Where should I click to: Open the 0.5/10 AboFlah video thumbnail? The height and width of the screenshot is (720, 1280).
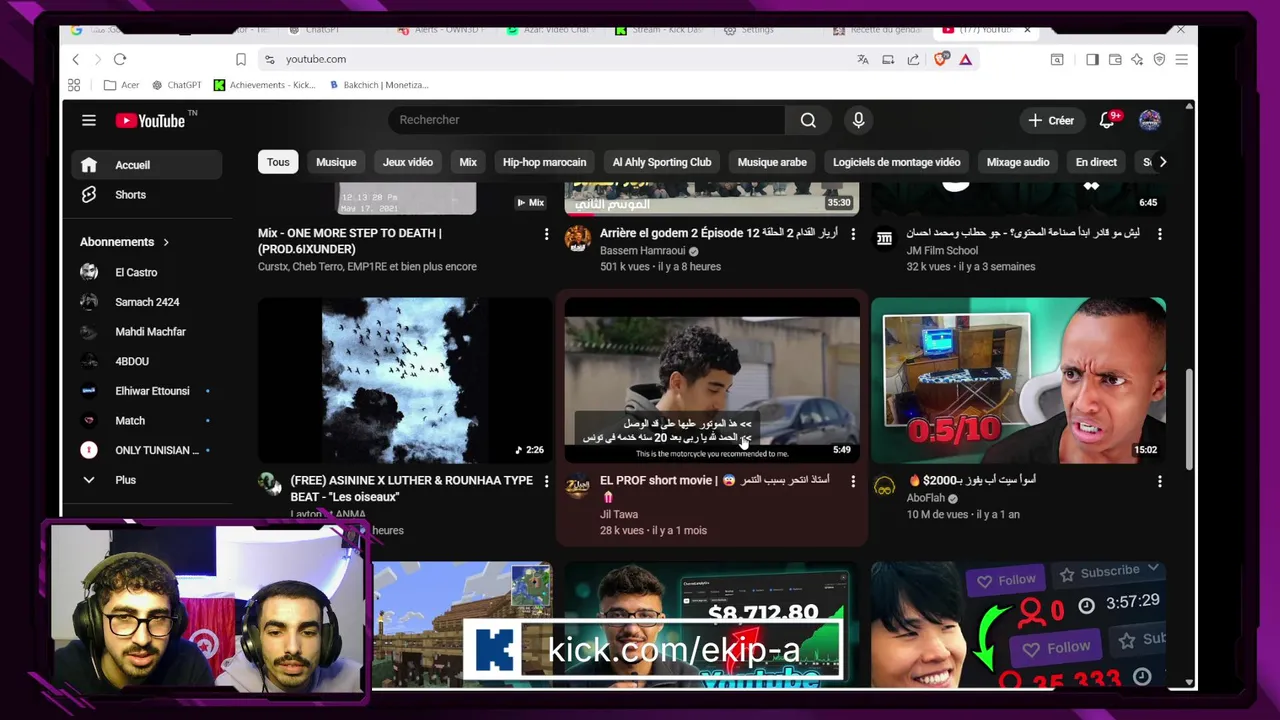[1018, 380]
